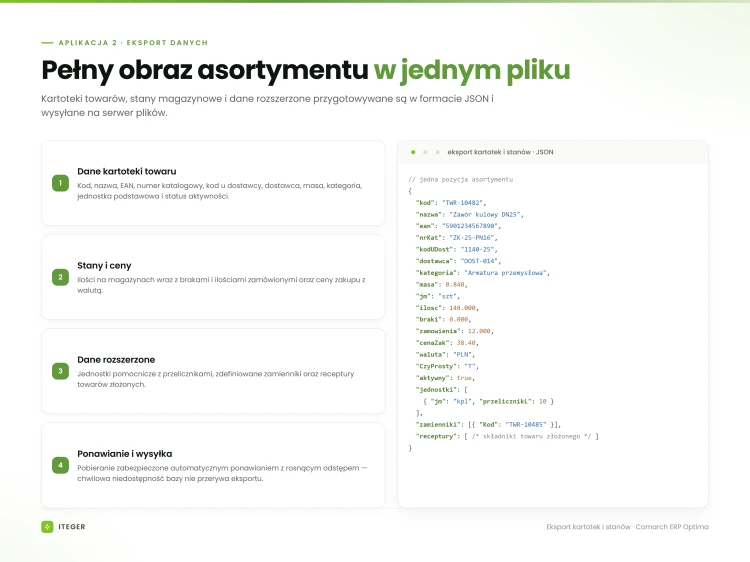Click the code line with "przelicznikL": 10
The width and height of the screenshot is (750, 562).
(x=488, y=401)
